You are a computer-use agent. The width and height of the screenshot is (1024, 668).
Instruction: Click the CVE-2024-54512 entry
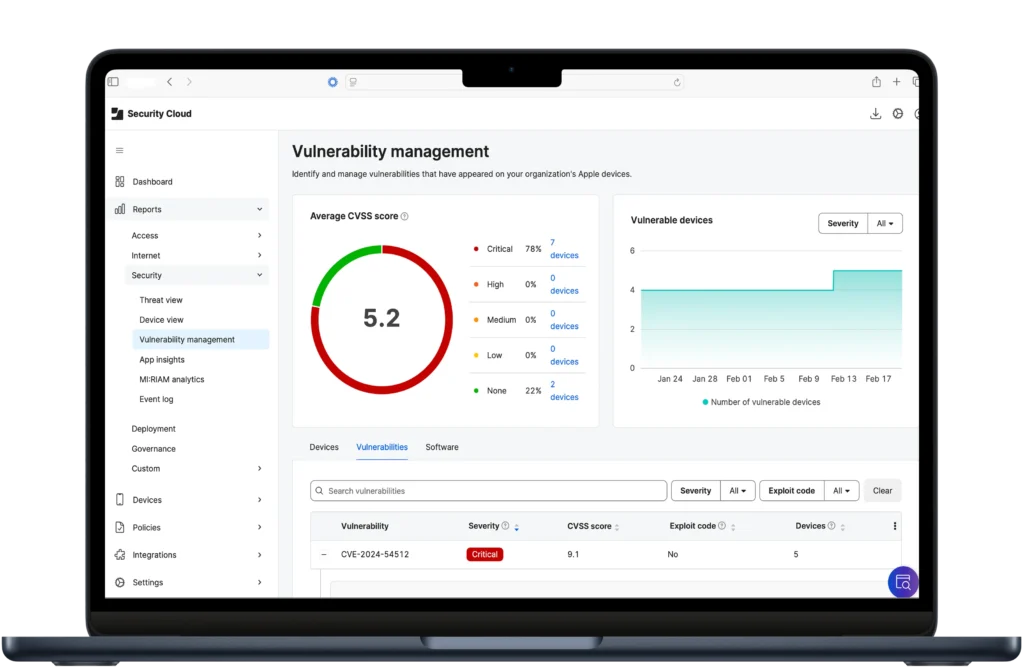coord(375,554)
